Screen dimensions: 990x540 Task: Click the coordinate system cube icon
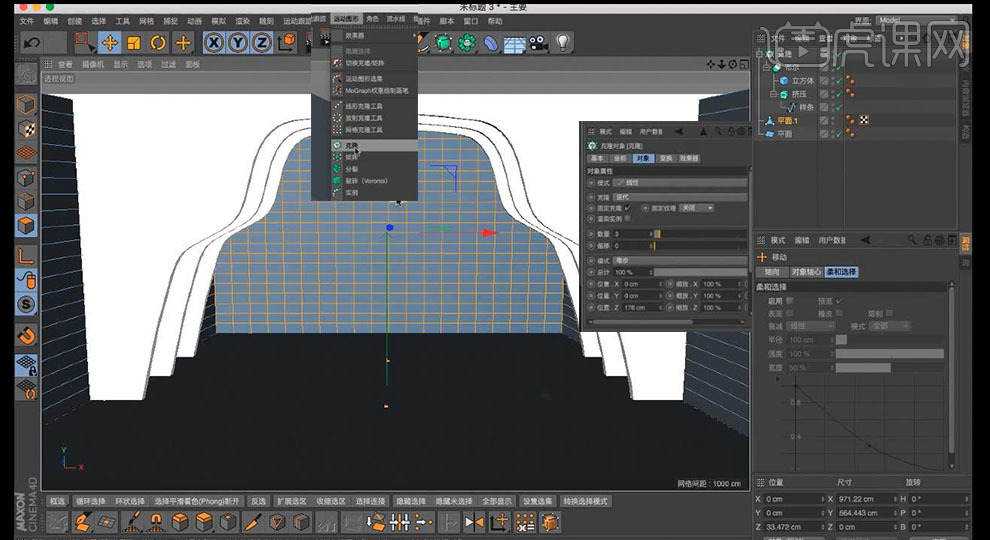[287, 42]
